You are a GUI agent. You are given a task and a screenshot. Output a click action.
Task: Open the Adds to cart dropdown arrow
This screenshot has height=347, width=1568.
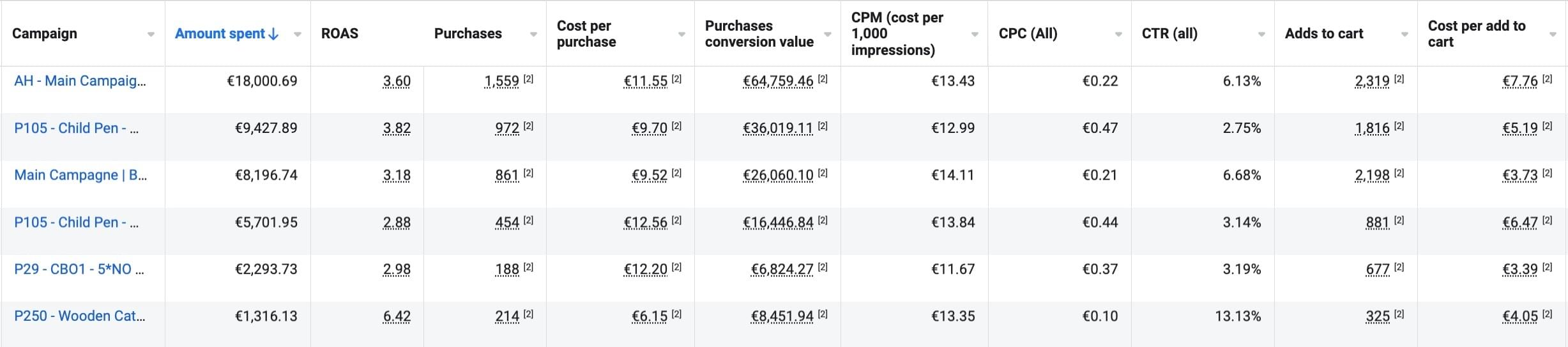pos(1404,35)
